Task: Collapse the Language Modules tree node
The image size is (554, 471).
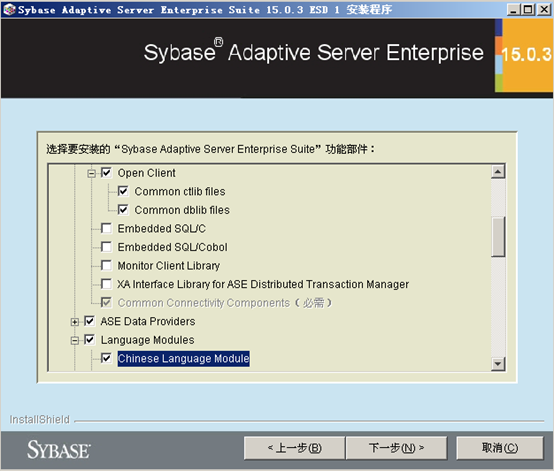Action: tap(75, 341)
